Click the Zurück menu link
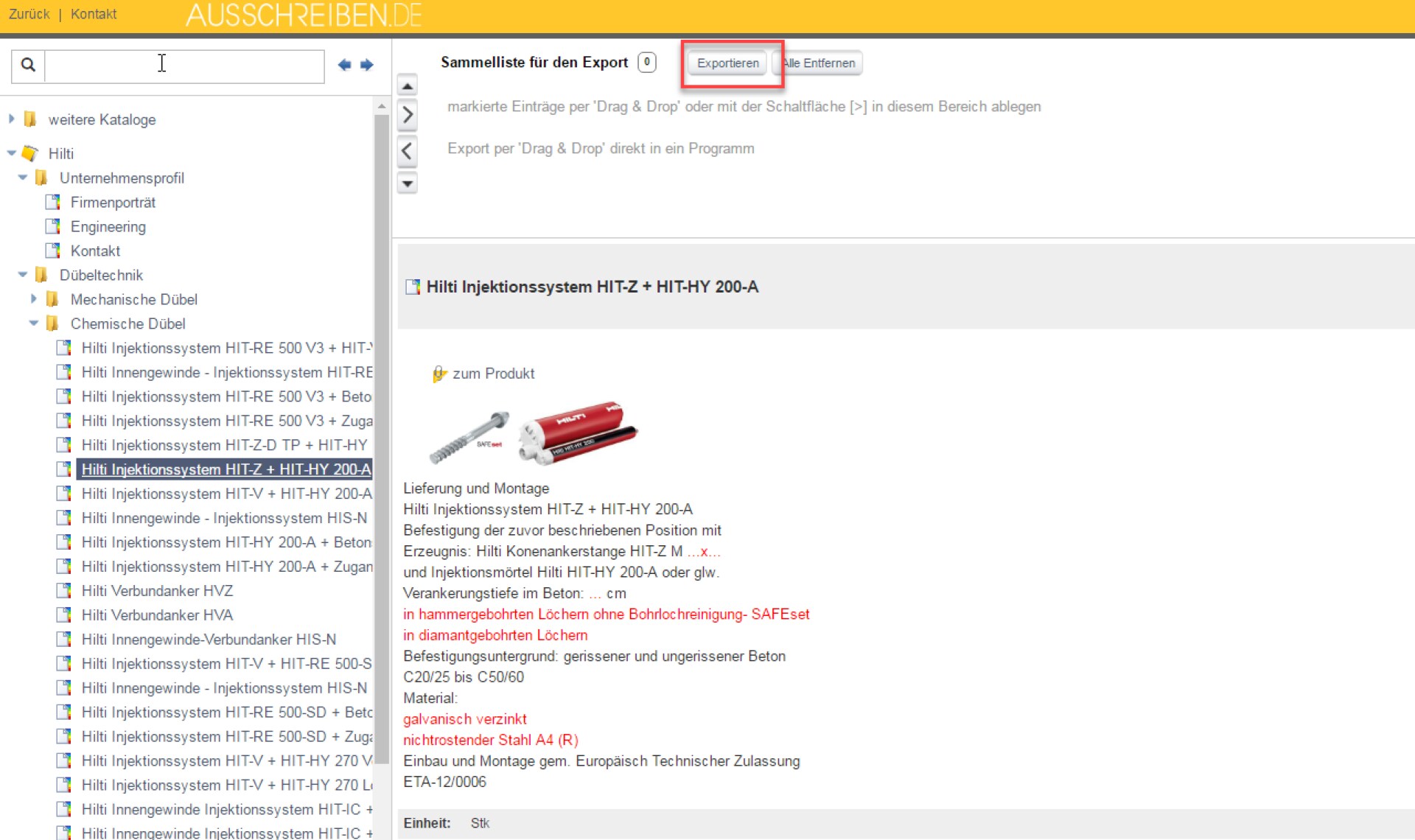The image size is (1415, 840). pos(29,14)
